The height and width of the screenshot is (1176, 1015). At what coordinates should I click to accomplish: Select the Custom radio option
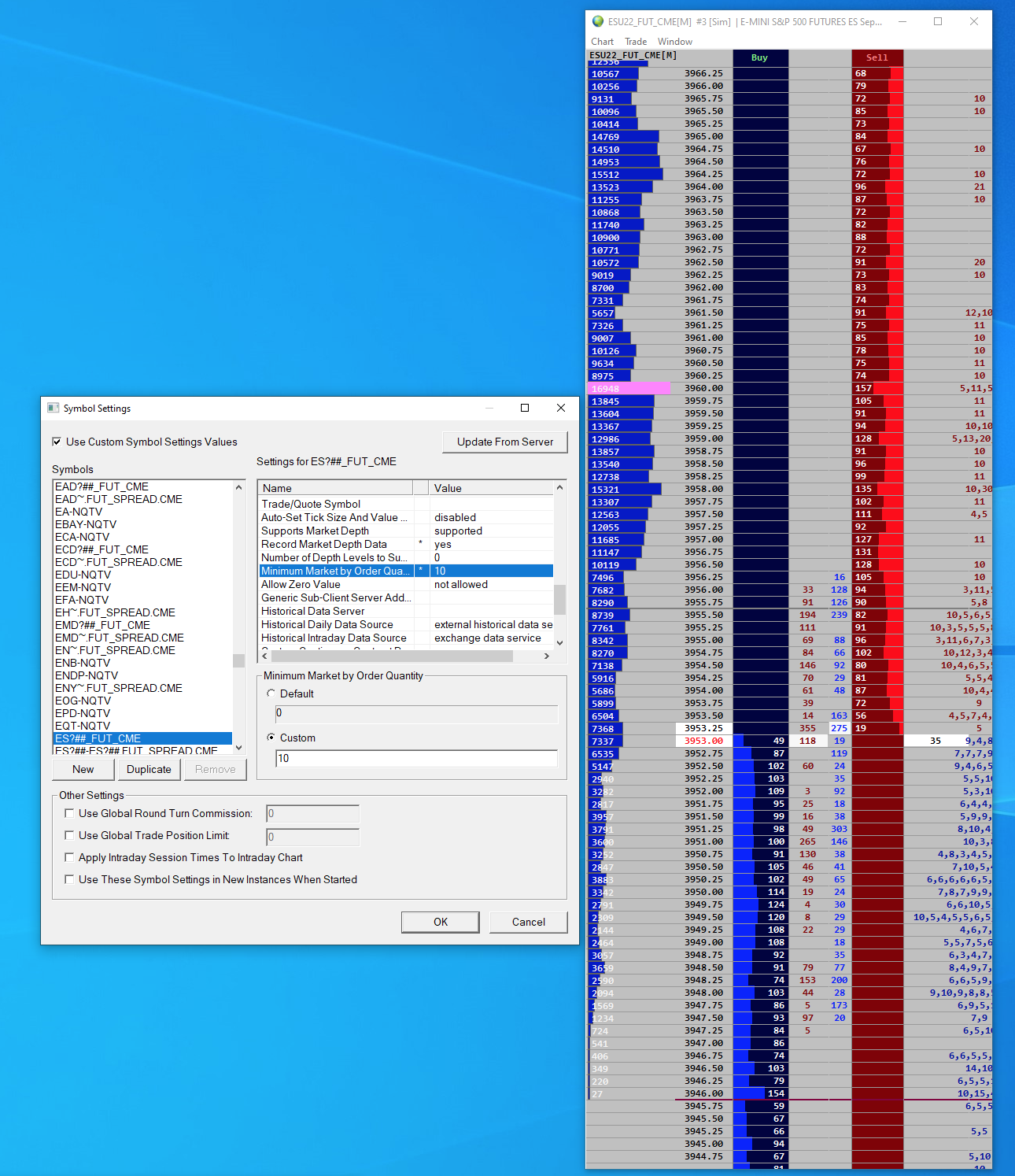[x=271, y=738]
